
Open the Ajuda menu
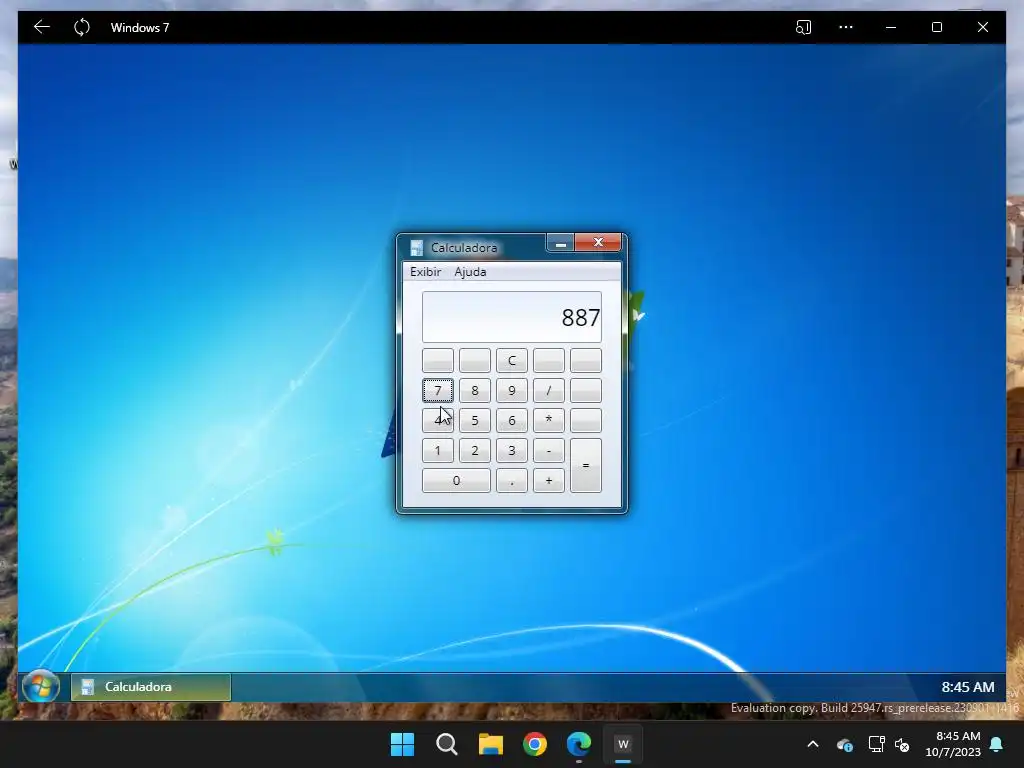[x=470, y=272]
